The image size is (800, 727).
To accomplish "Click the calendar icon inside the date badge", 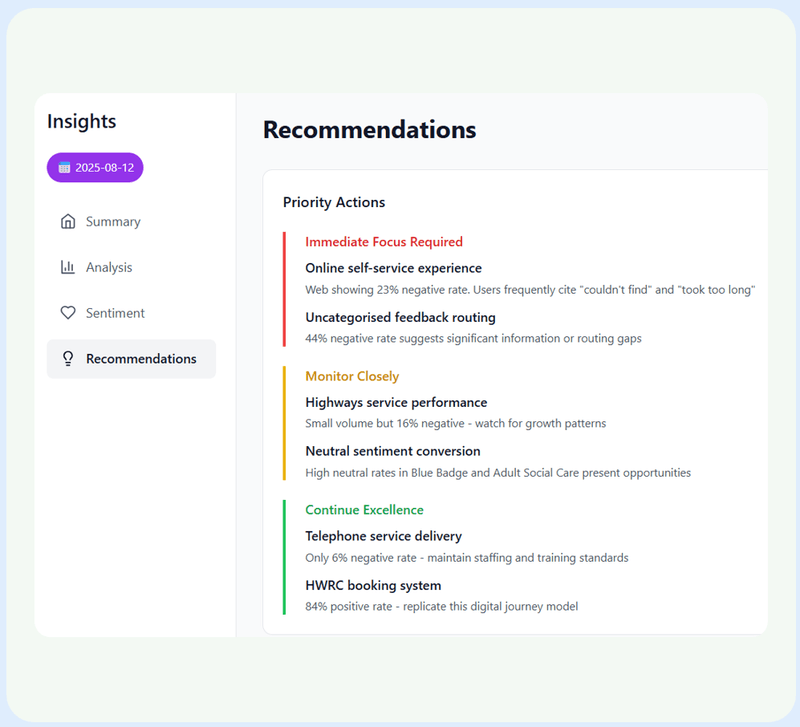I will [x=63, y=167].
